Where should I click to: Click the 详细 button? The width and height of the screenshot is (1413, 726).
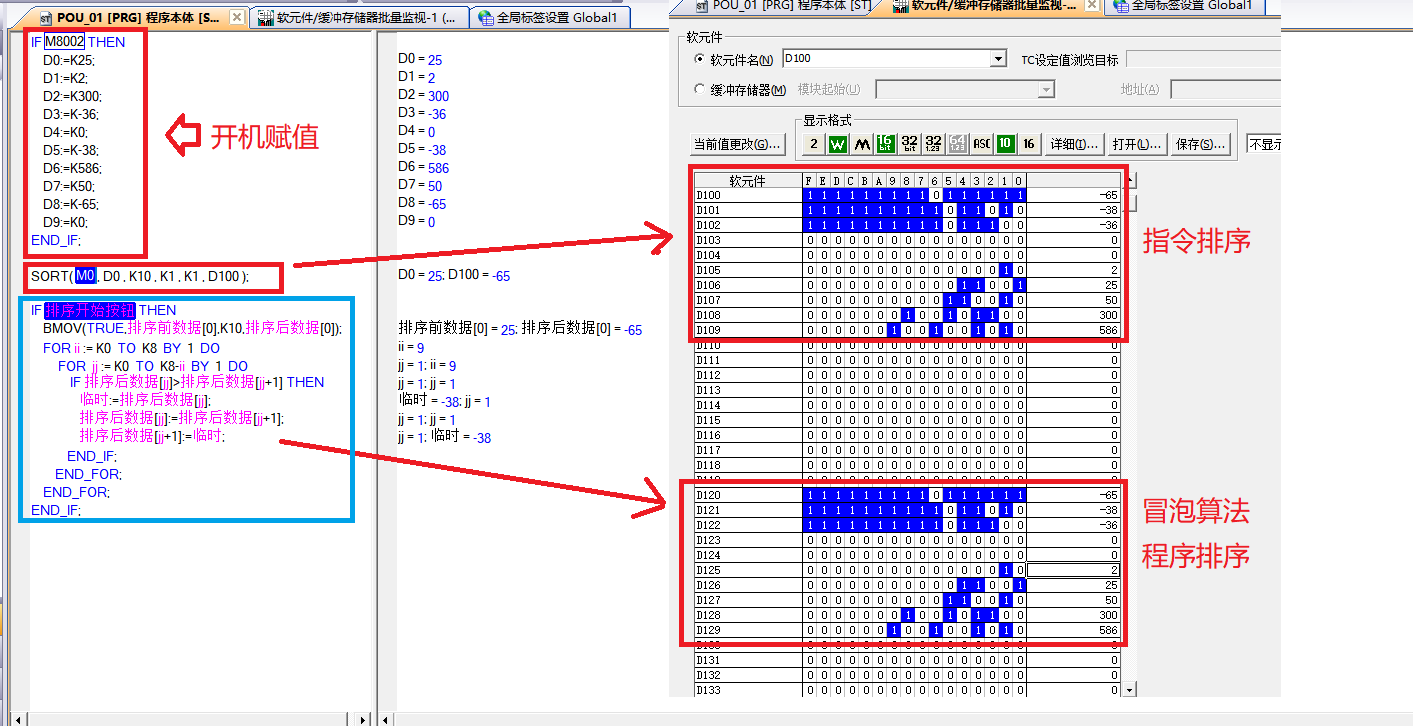click(x=1074, y=144)
